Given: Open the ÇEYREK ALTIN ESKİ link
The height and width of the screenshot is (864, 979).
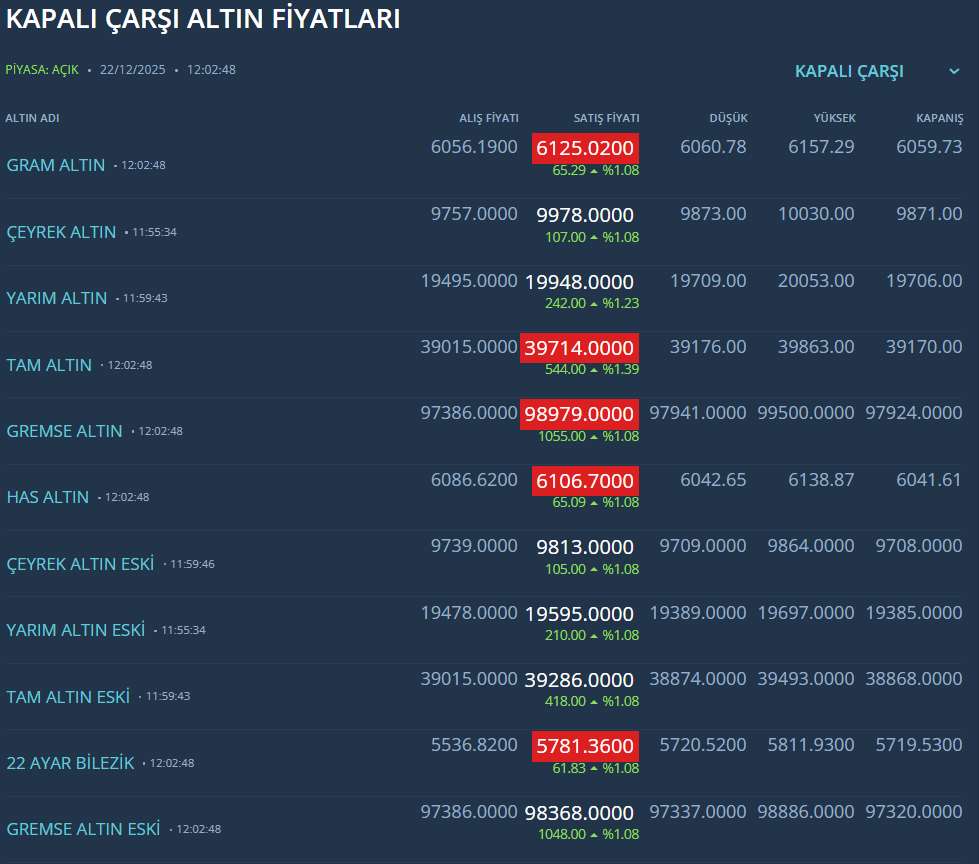Looking at the screenshot, I should [80, 564].
